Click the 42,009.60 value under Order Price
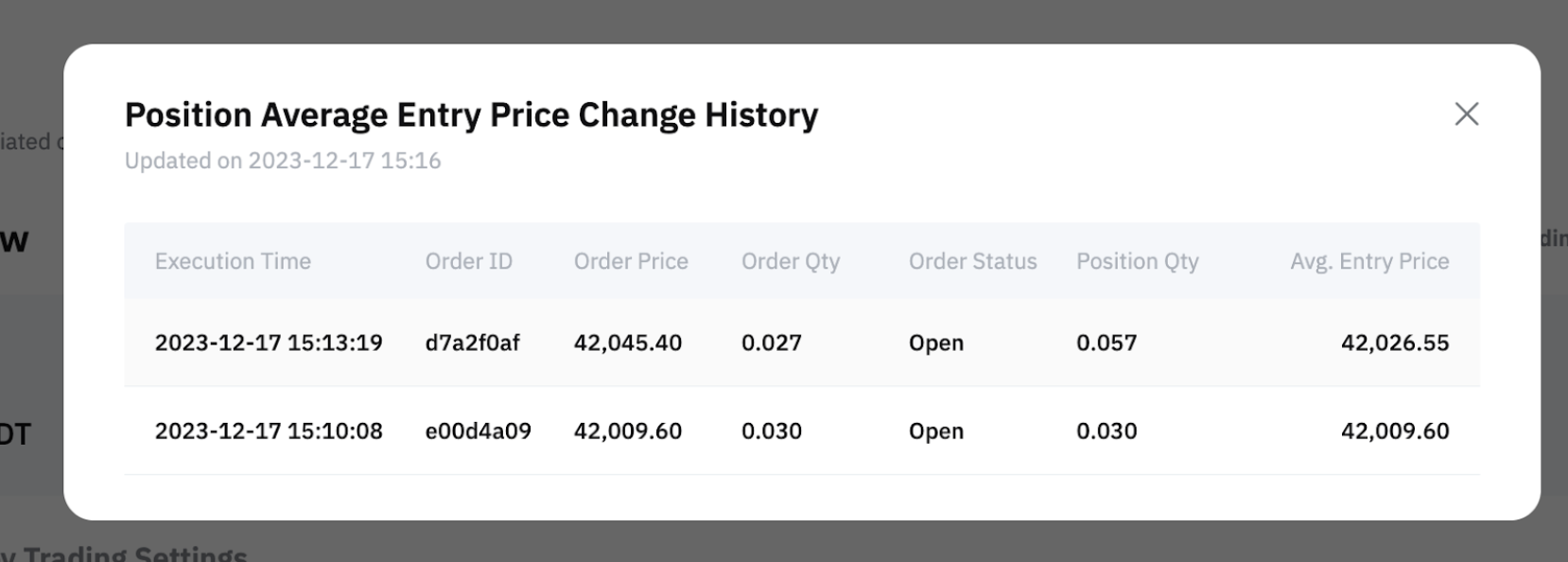 (x=627, y=431)
